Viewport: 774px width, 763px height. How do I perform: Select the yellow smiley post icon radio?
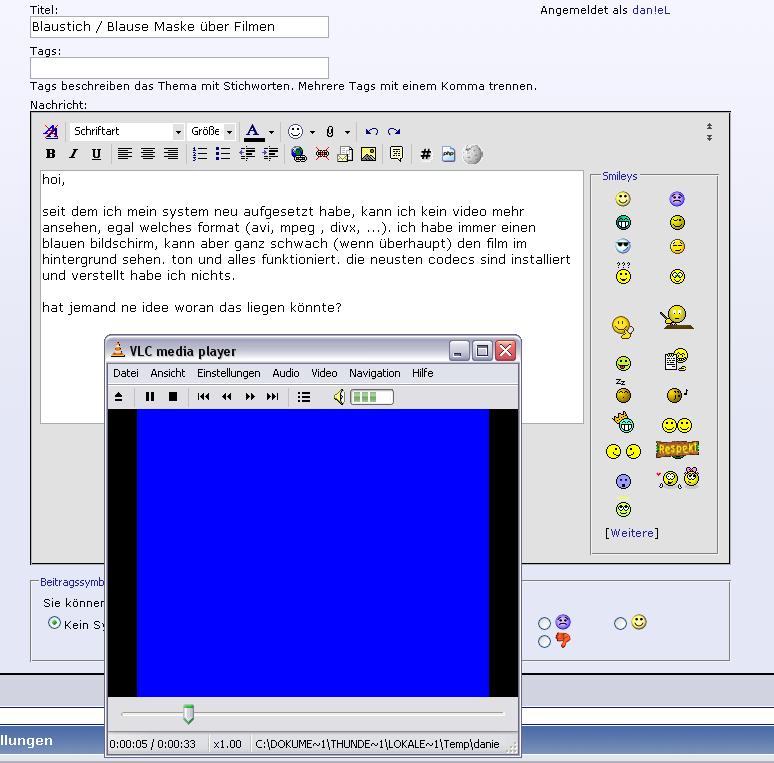click(620, 624)
